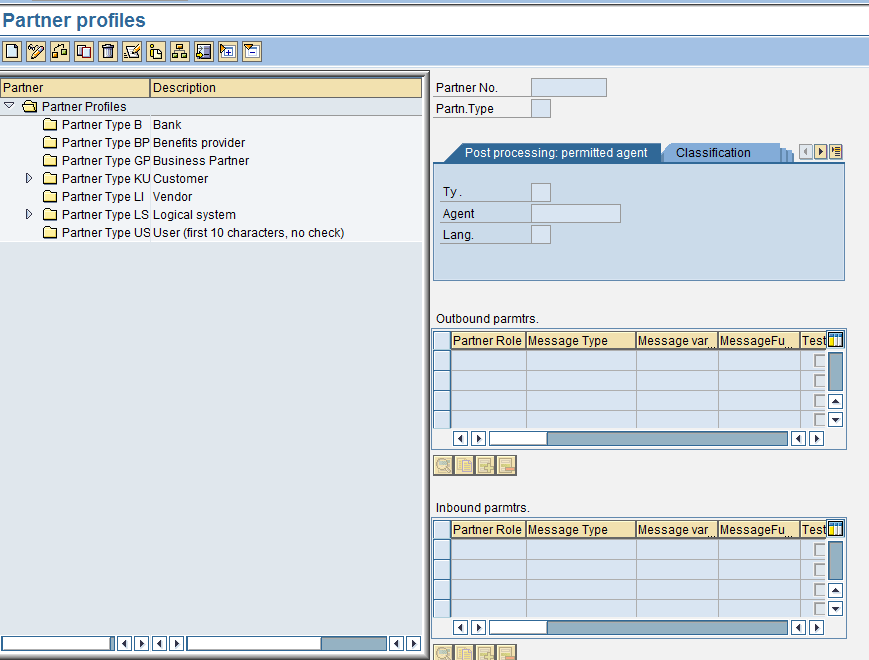Click the Outbound table horizontal scrollbar thumb
This screenshot has height=660, width=869.
tap(517, 438)
